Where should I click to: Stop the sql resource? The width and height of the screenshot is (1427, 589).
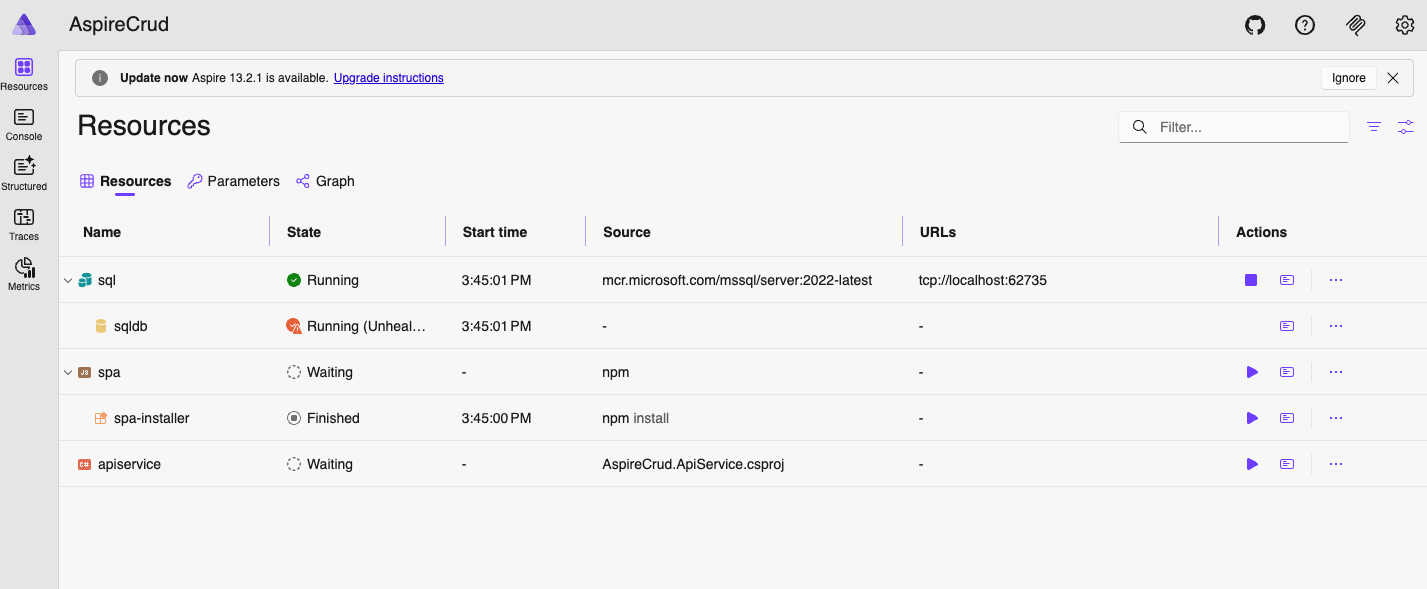coord(1251,280)
